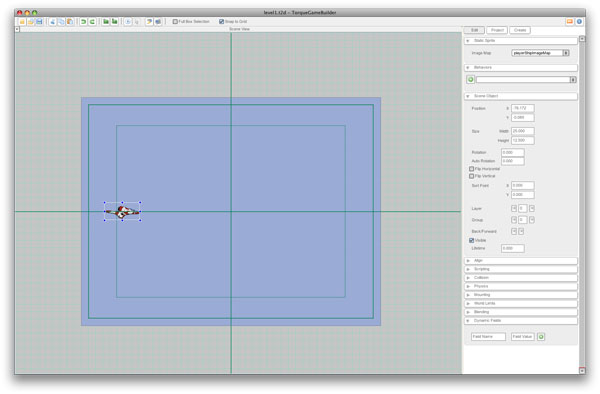Expand the Blending section
The image size is (600, 394).
[x=521, y=312]
